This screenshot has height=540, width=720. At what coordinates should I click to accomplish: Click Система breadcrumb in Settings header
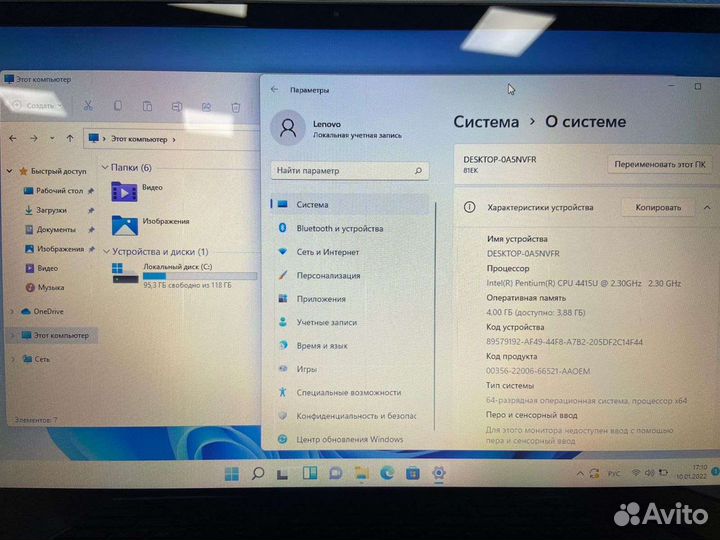[486, 122]
